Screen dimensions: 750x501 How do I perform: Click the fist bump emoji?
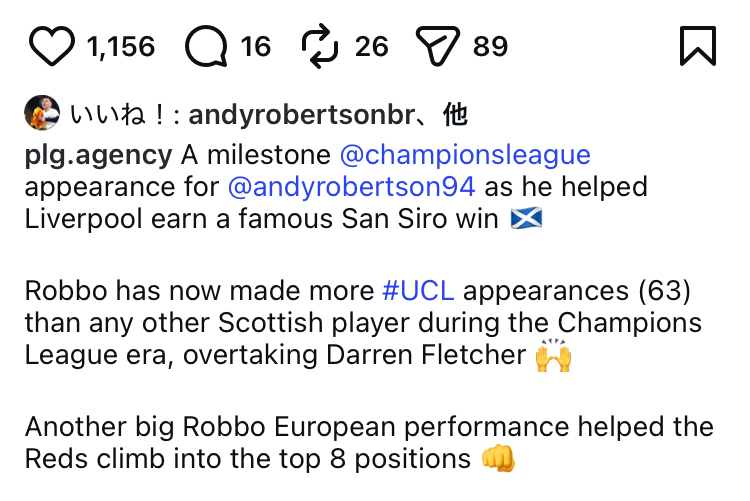point(497,459)
